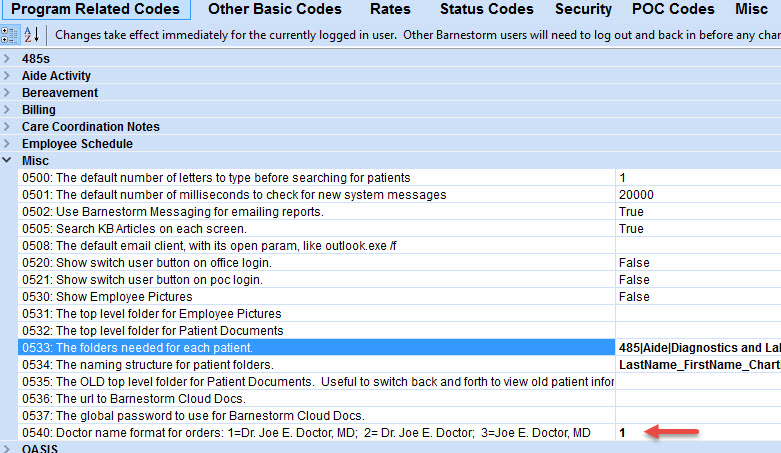Select setting 0531 Employee Pictures folder
The image size is (781, 453).
(316, 313)
